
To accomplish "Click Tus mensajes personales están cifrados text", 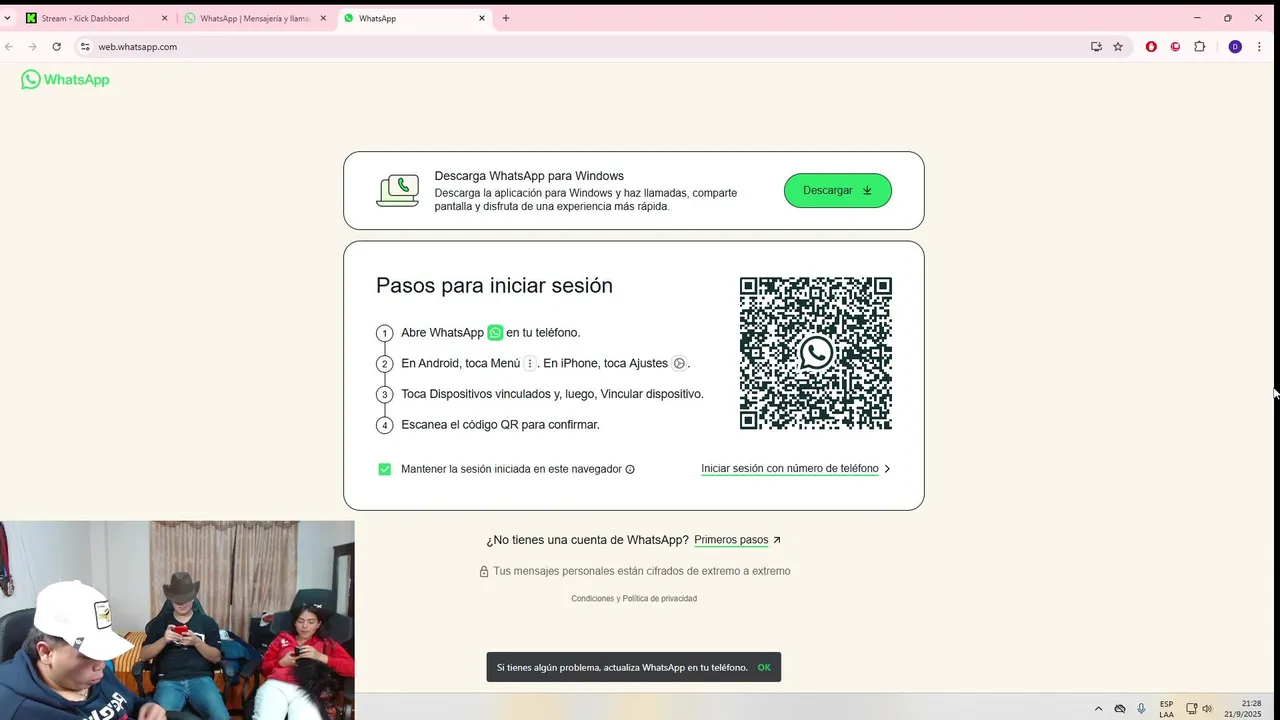I will [x=641, y=571].
